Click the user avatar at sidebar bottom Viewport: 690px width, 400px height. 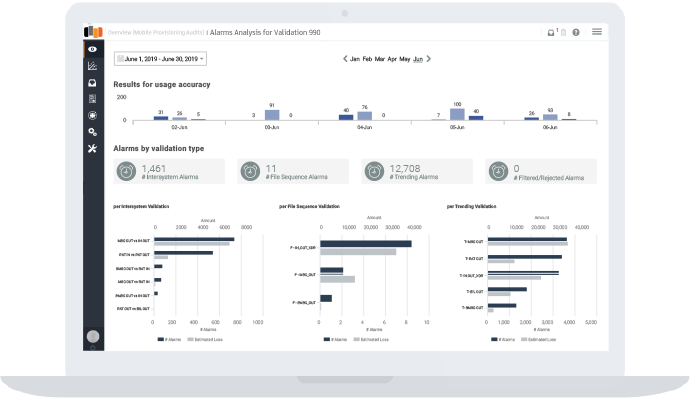93,337
